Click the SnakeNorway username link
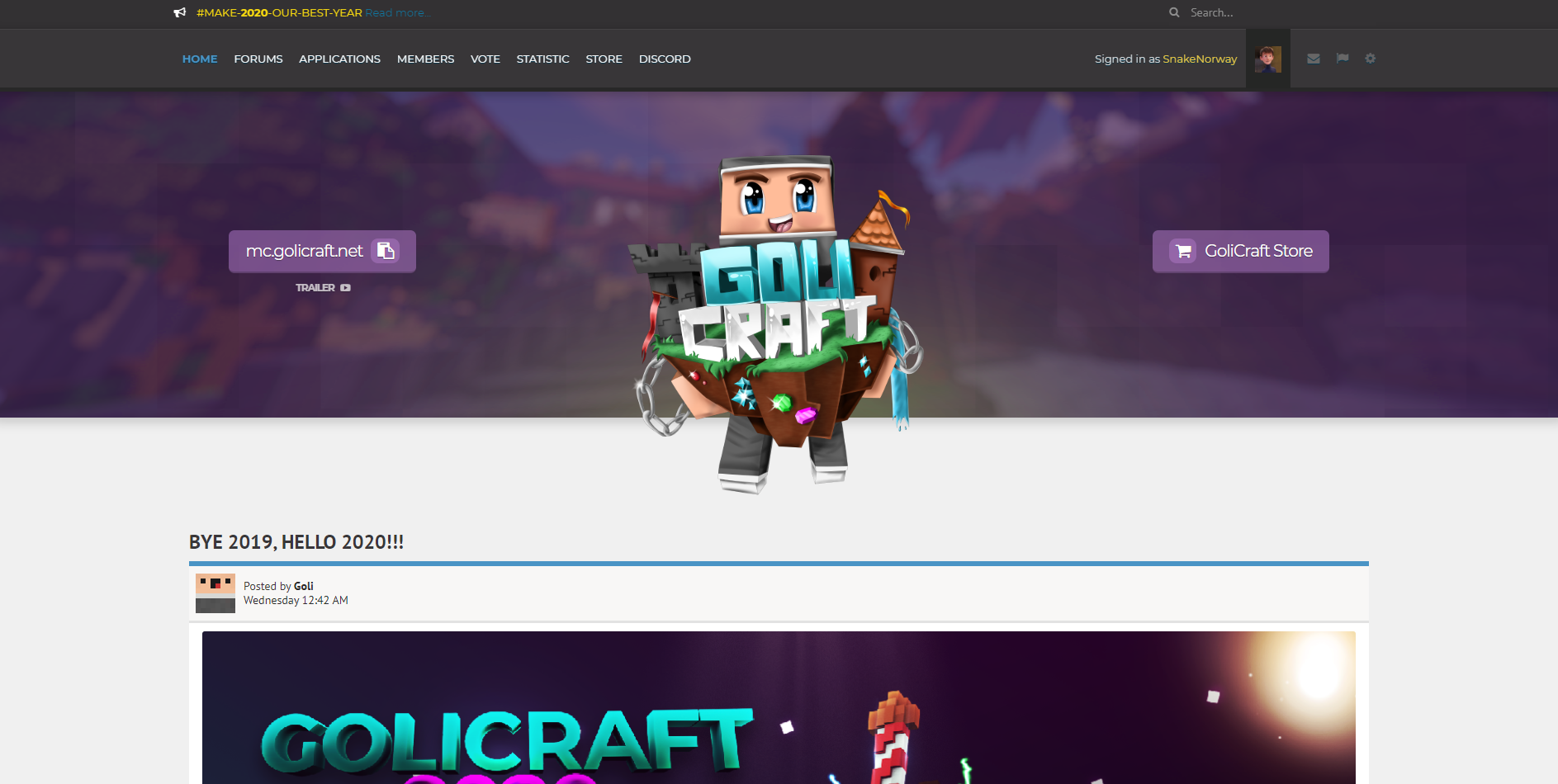 [x=1200, y=59]
